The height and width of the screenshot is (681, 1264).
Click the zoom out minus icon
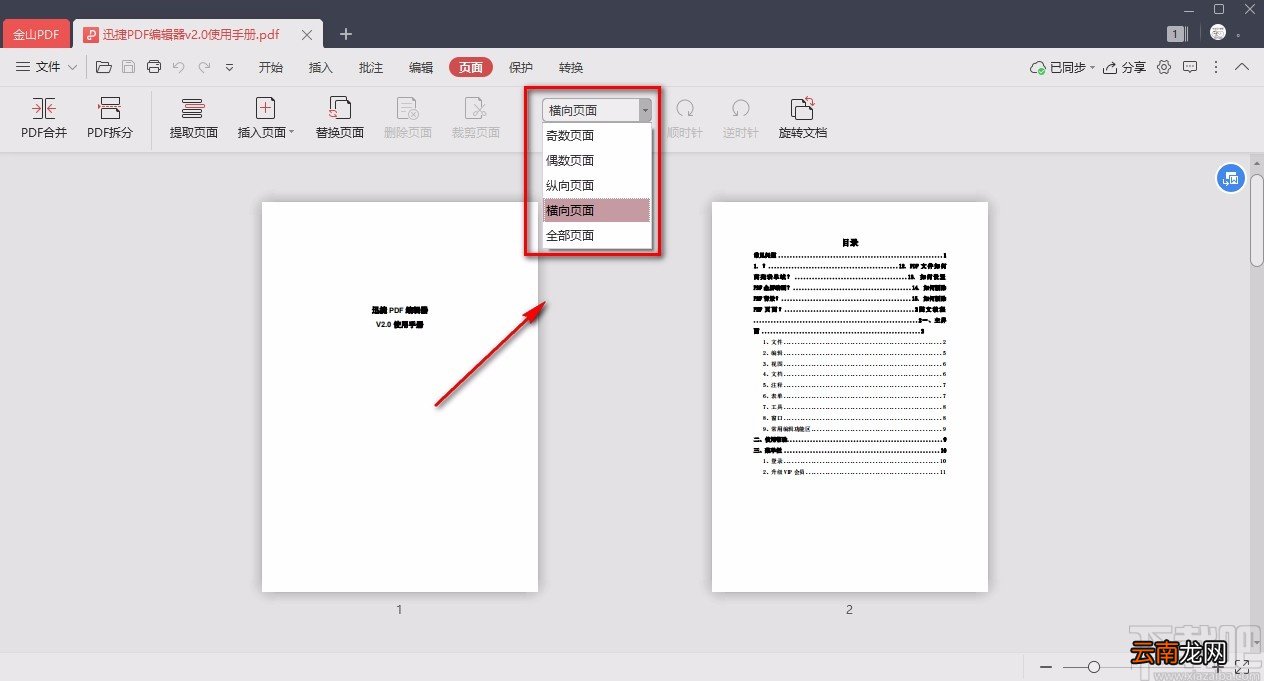pos(1046,666)
